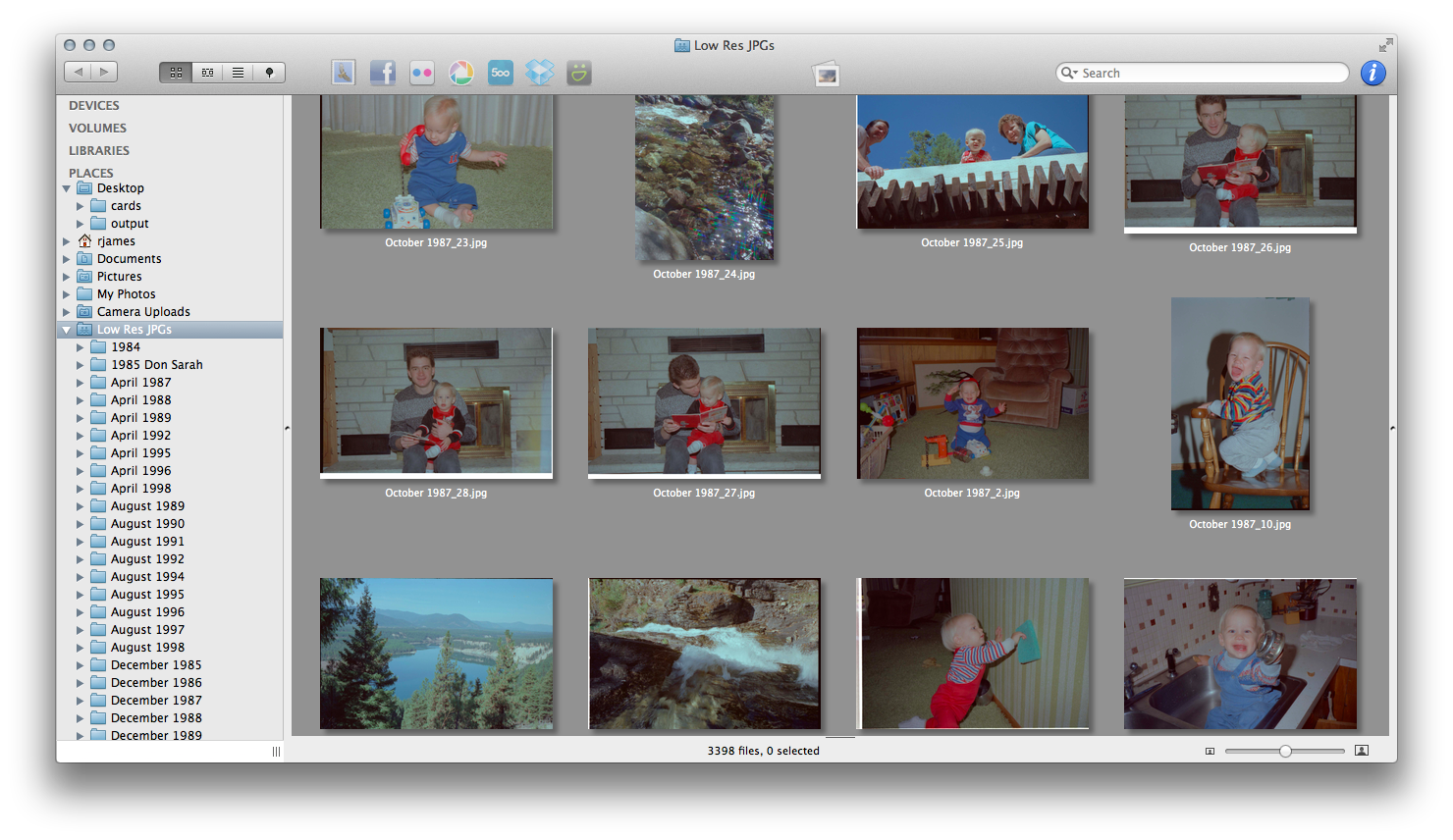Open the blue Info inspector button
The height and width of the screenshot is (840, 1453).
[x=1372, y=73]
